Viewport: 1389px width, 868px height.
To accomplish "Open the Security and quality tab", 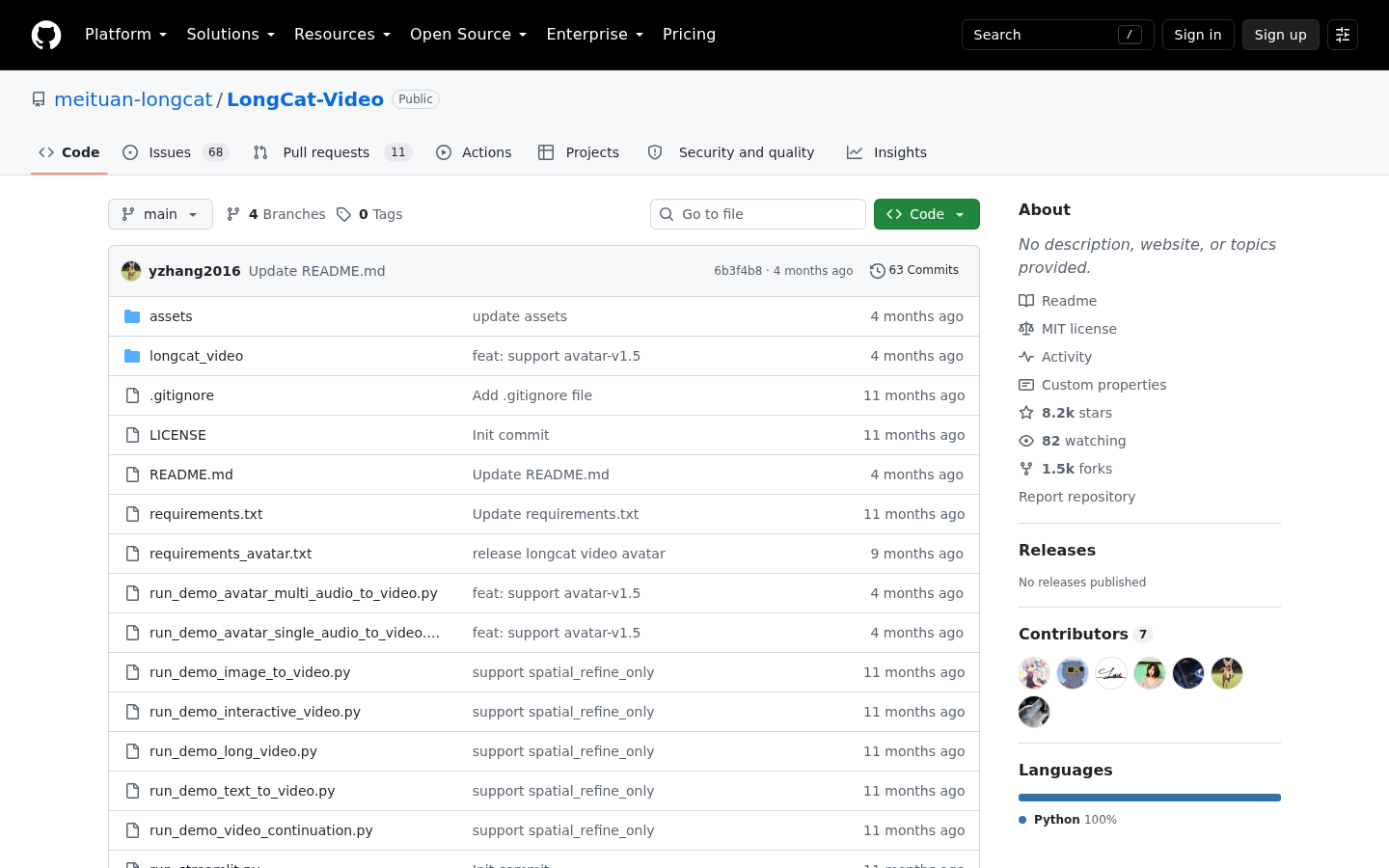I will point(731,152).
